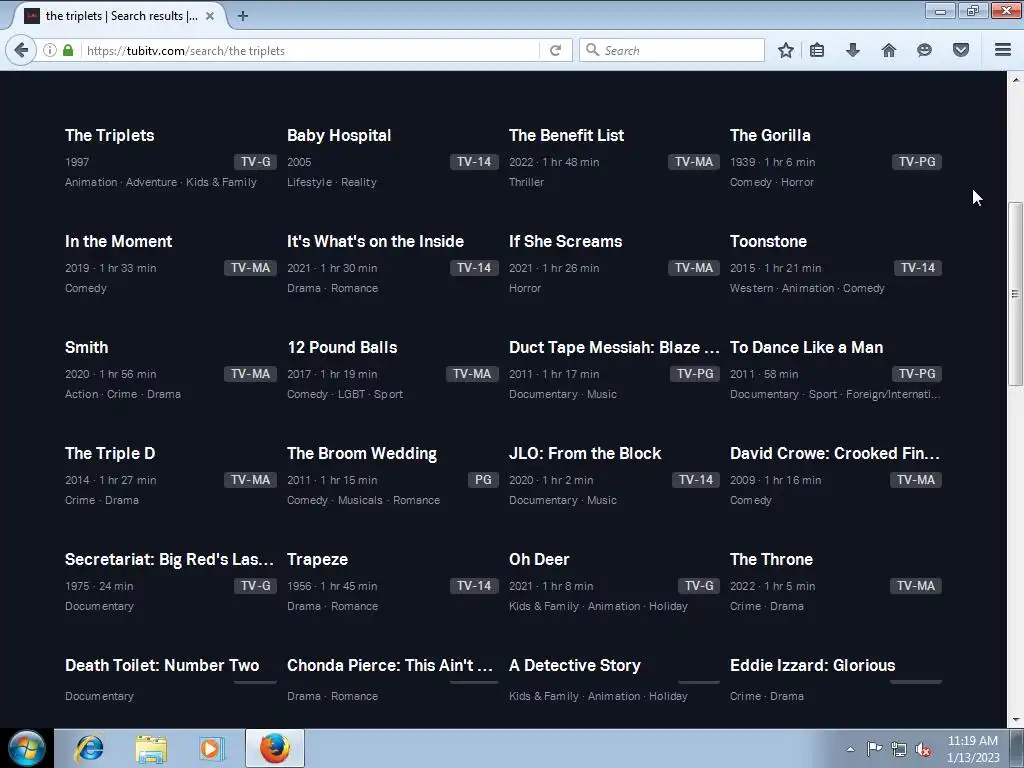This screenshot has width=1024, height=768.
Task: Select the 'the triplets | Search results' tab
Action: pyautogui.click(x=120, y=16)
